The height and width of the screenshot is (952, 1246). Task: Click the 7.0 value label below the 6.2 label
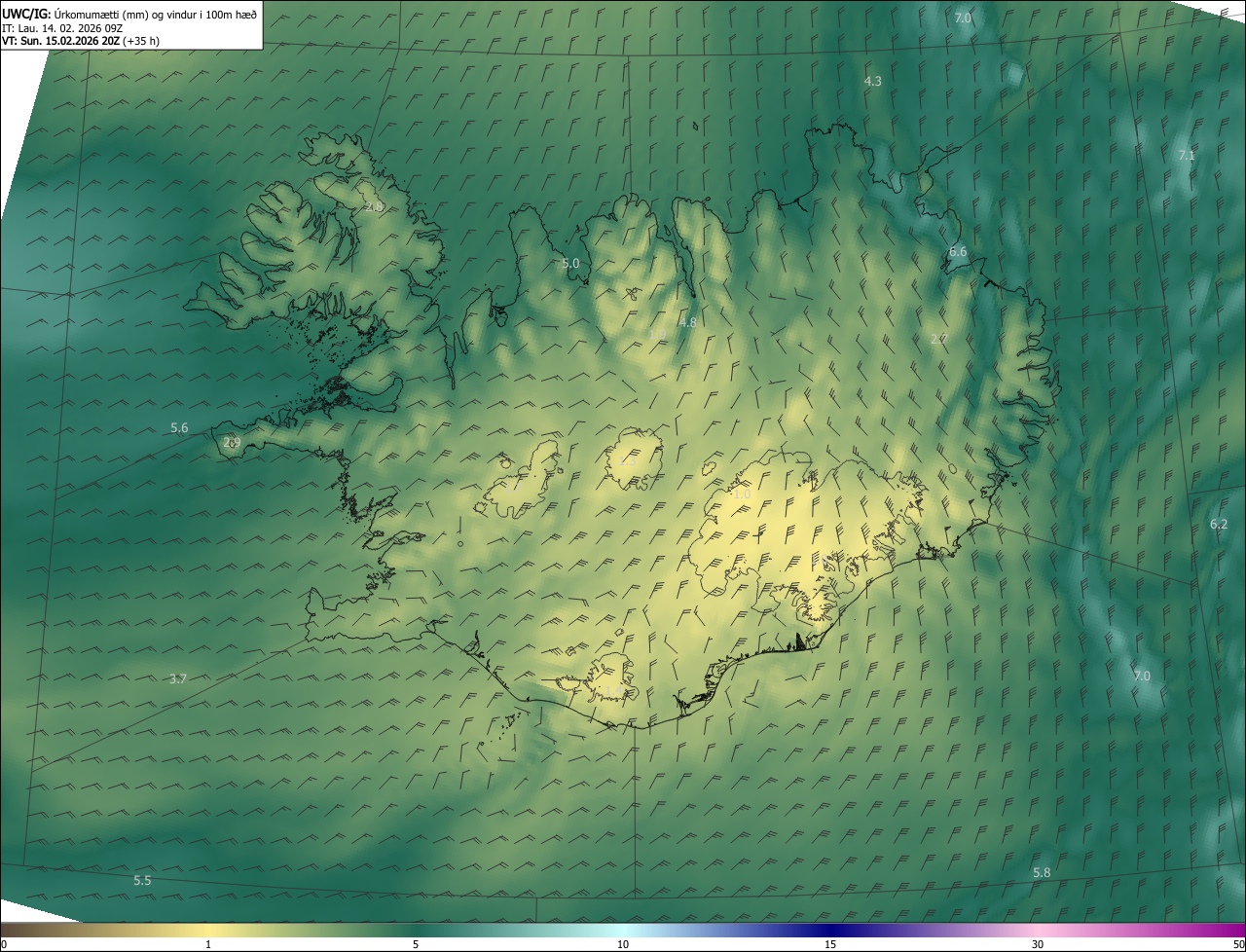1142,676
